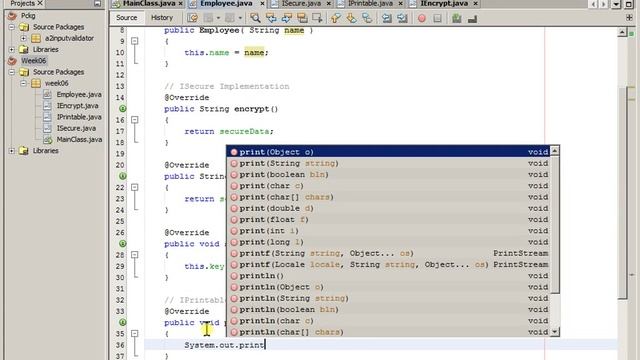Click the Comment toolbar icon
The image size is (640, 360).
(x=456, y=18)
